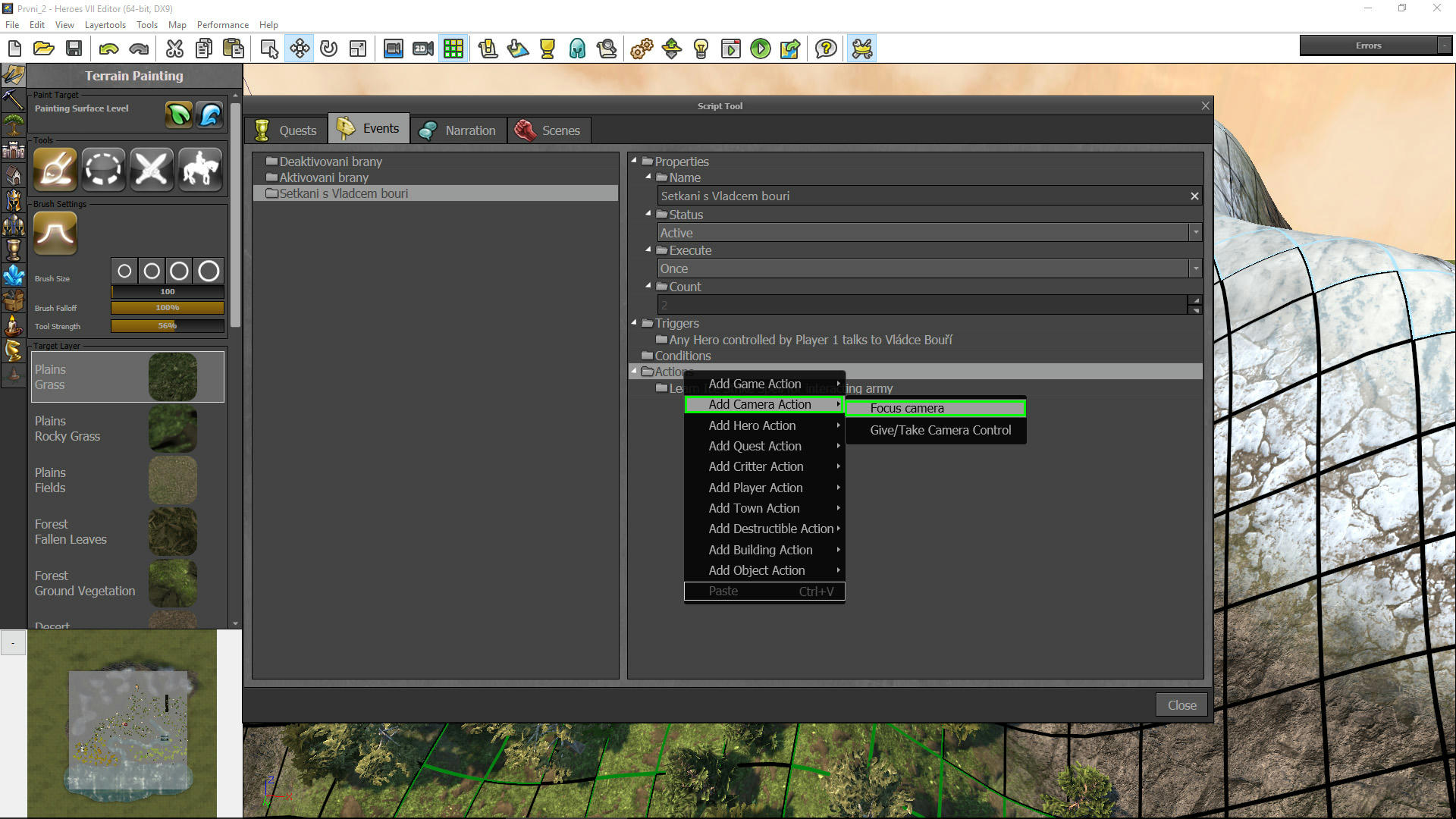Select the chess knight sidebar icon
Viewport: 1456px width, 819px height.
click(14, 350)
